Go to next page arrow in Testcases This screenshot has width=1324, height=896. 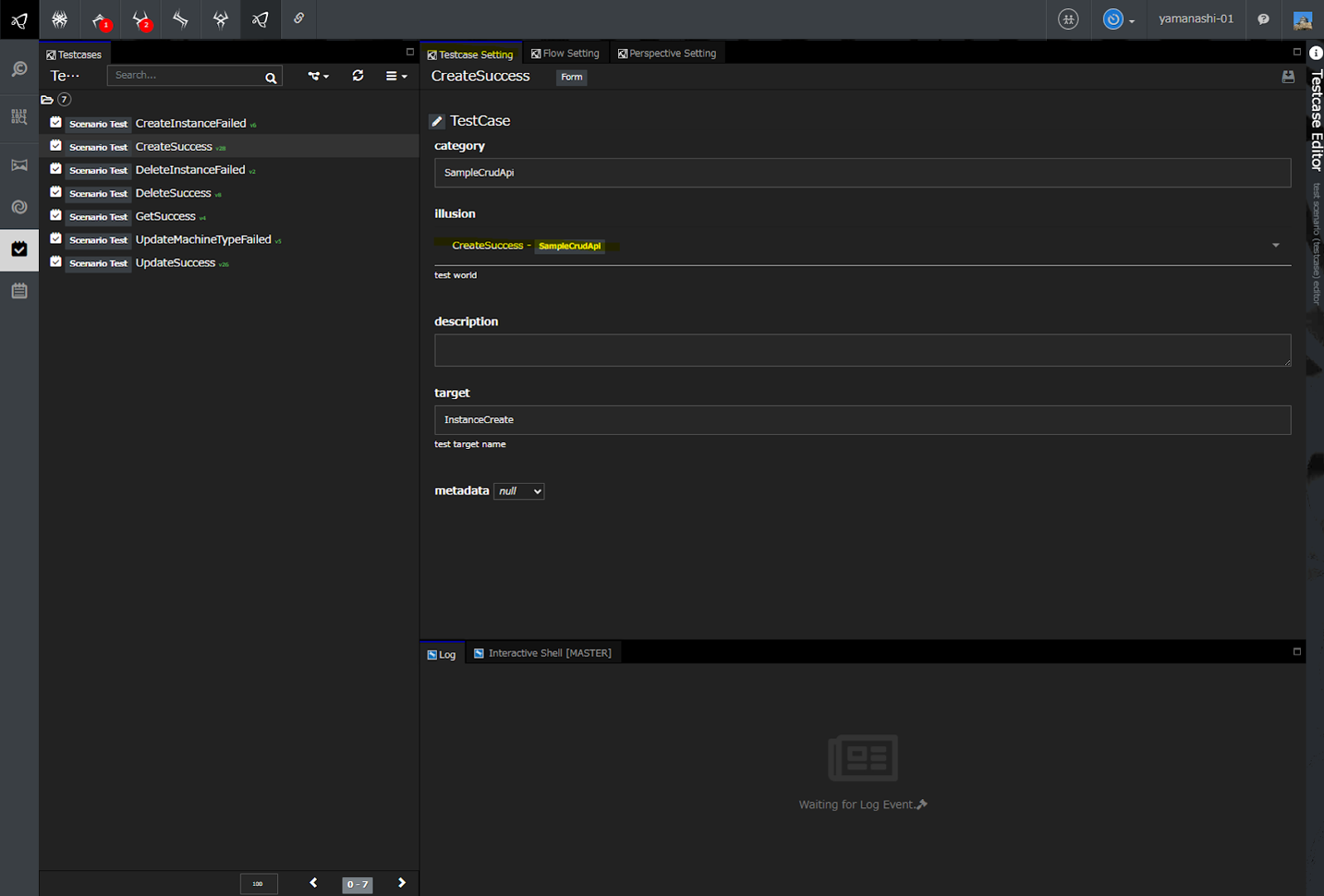pyautogui.click(x=402, y=883)
